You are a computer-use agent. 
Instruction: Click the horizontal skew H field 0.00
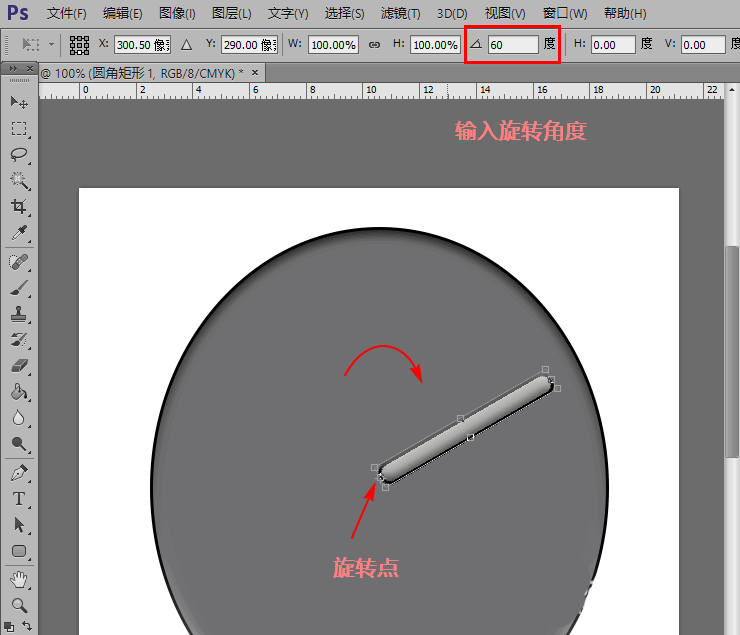(613, 45)
